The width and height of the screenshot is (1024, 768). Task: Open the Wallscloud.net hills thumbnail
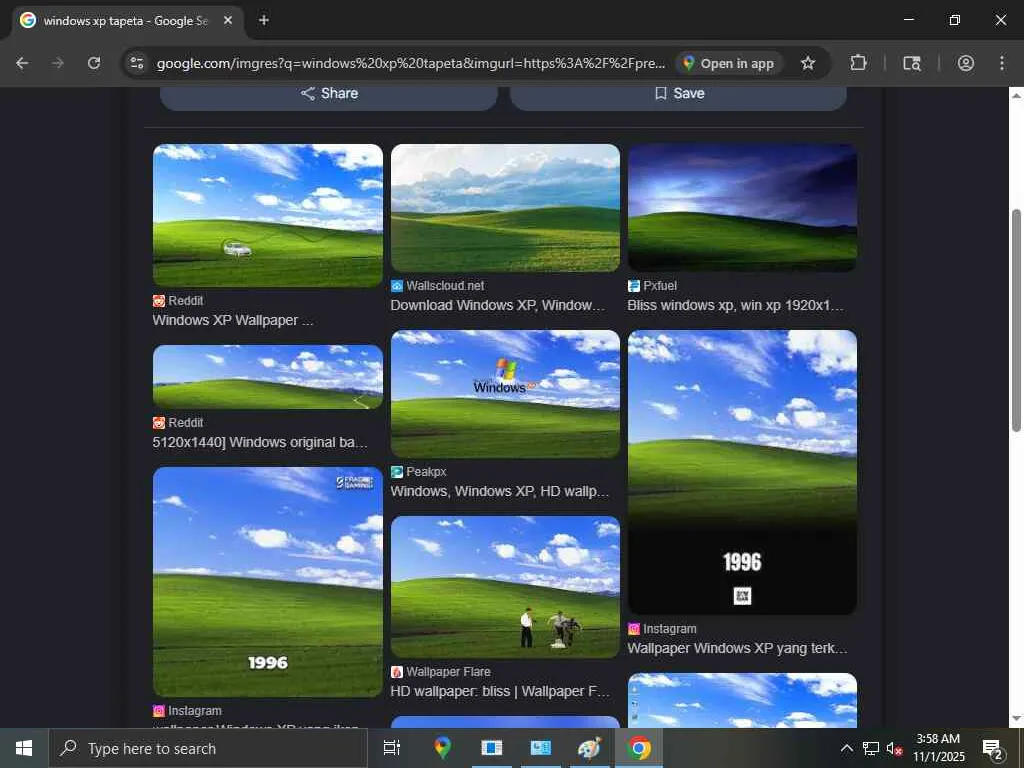[x=505, y=208]
